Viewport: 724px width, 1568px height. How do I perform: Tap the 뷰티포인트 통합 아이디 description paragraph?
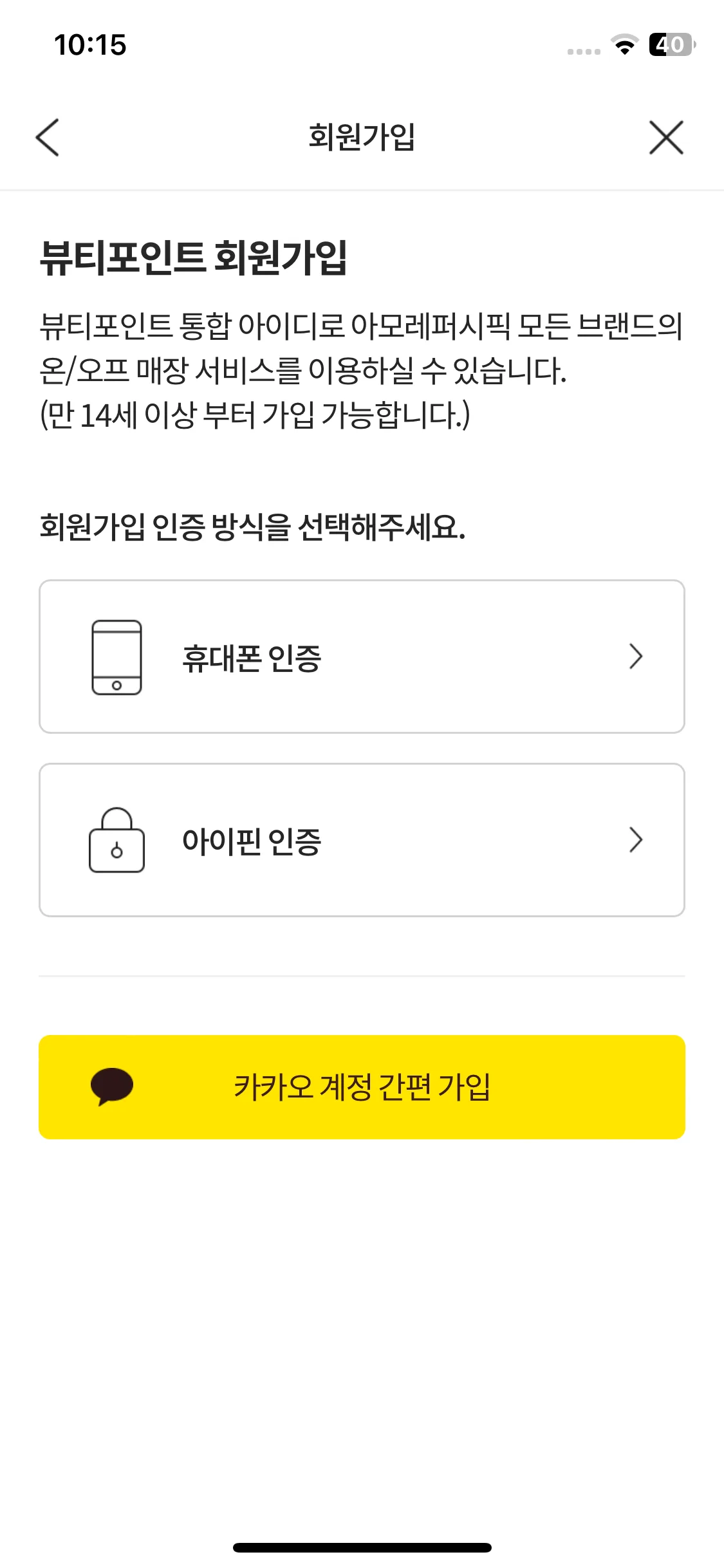362,348
